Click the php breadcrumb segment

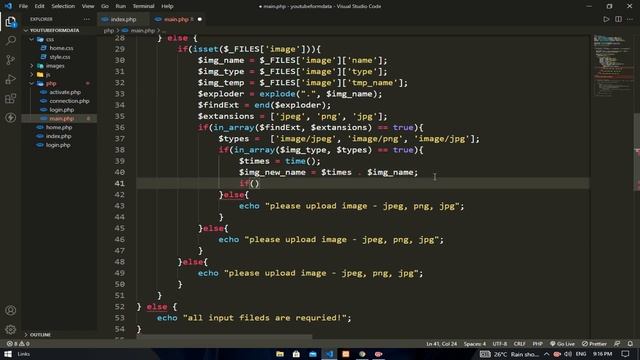click(109, 31)
